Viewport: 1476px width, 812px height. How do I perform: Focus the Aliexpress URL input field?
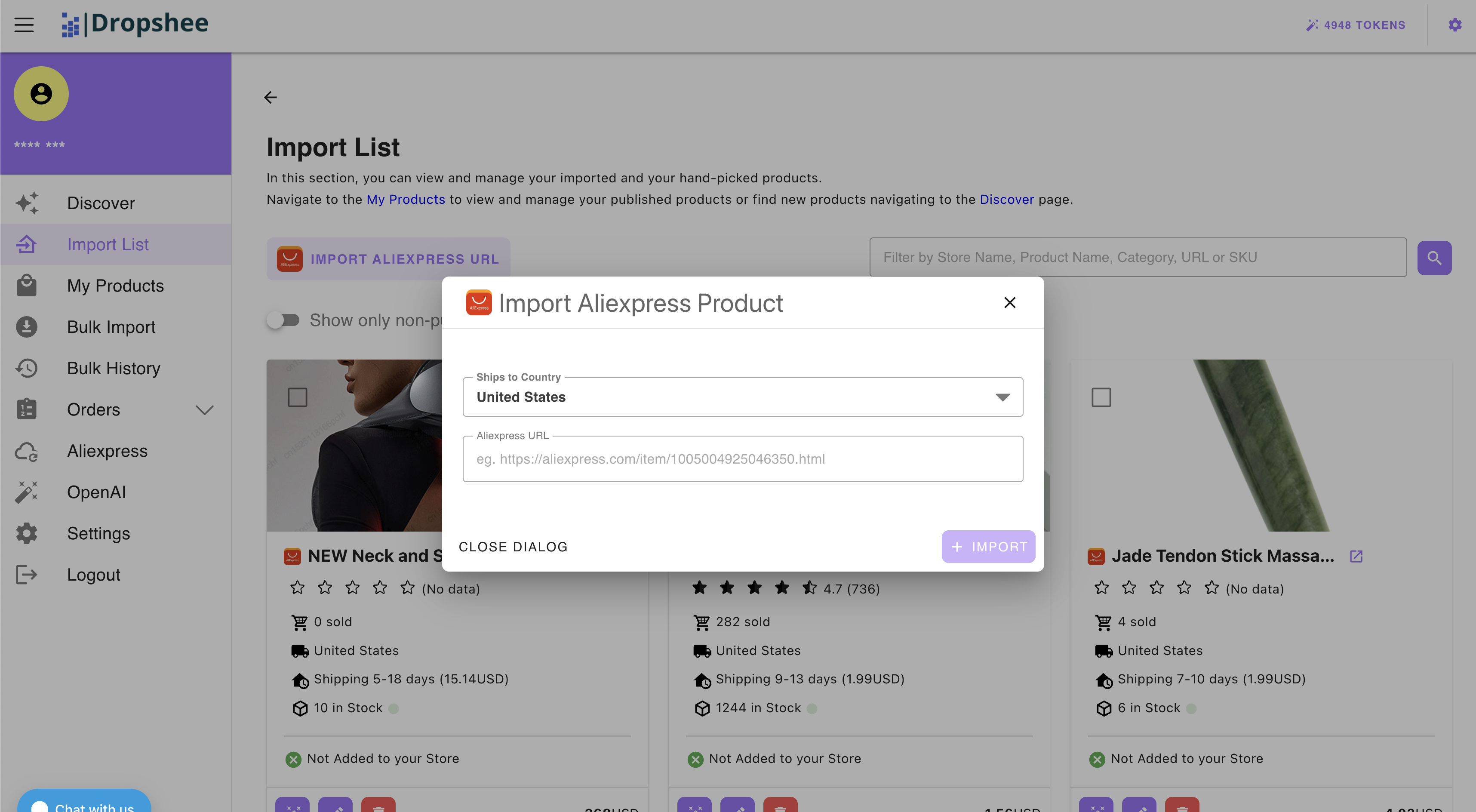point(742,459)
